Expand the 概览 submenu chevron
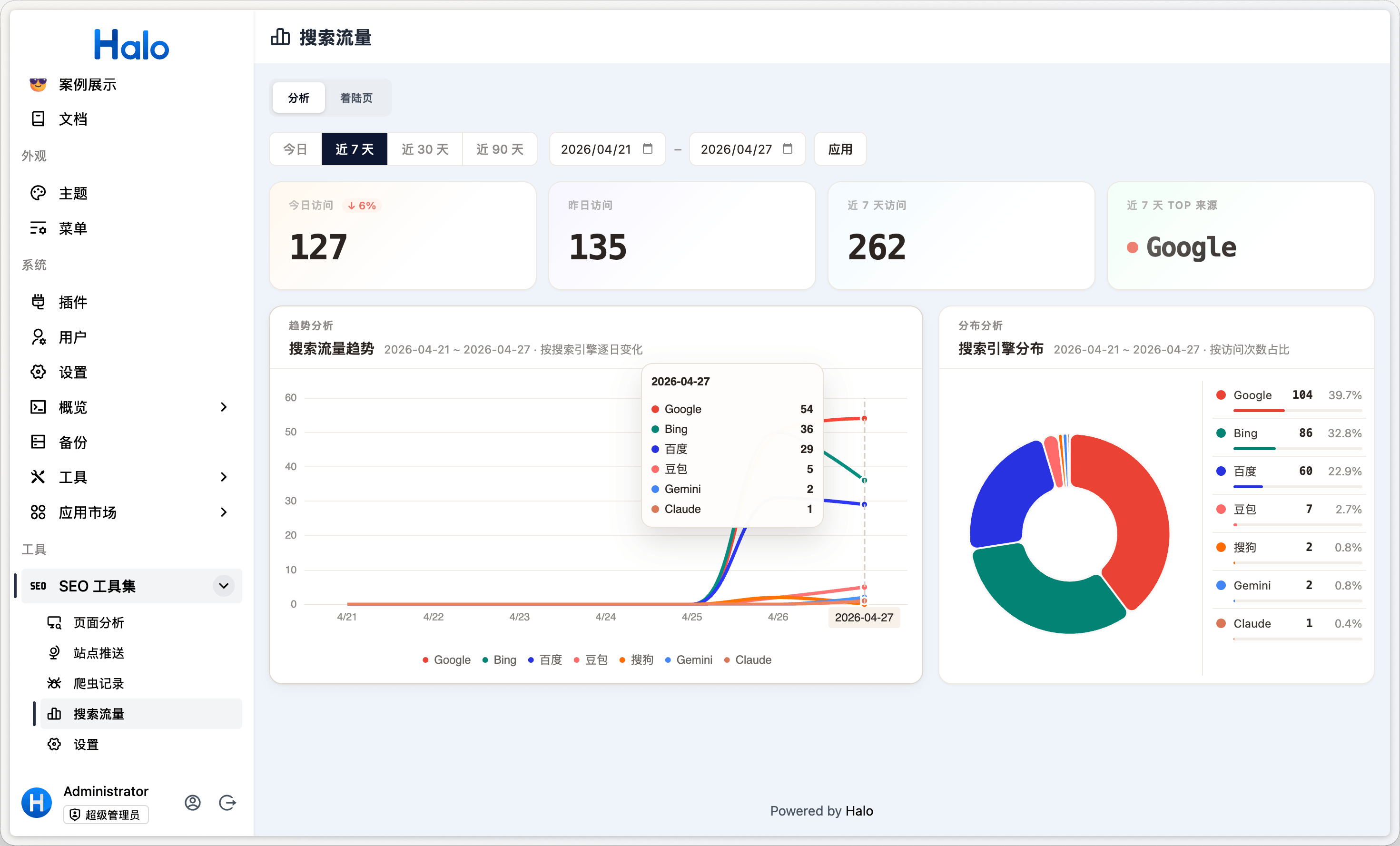Screen dimensions: 1400x846 coord(224,407)
